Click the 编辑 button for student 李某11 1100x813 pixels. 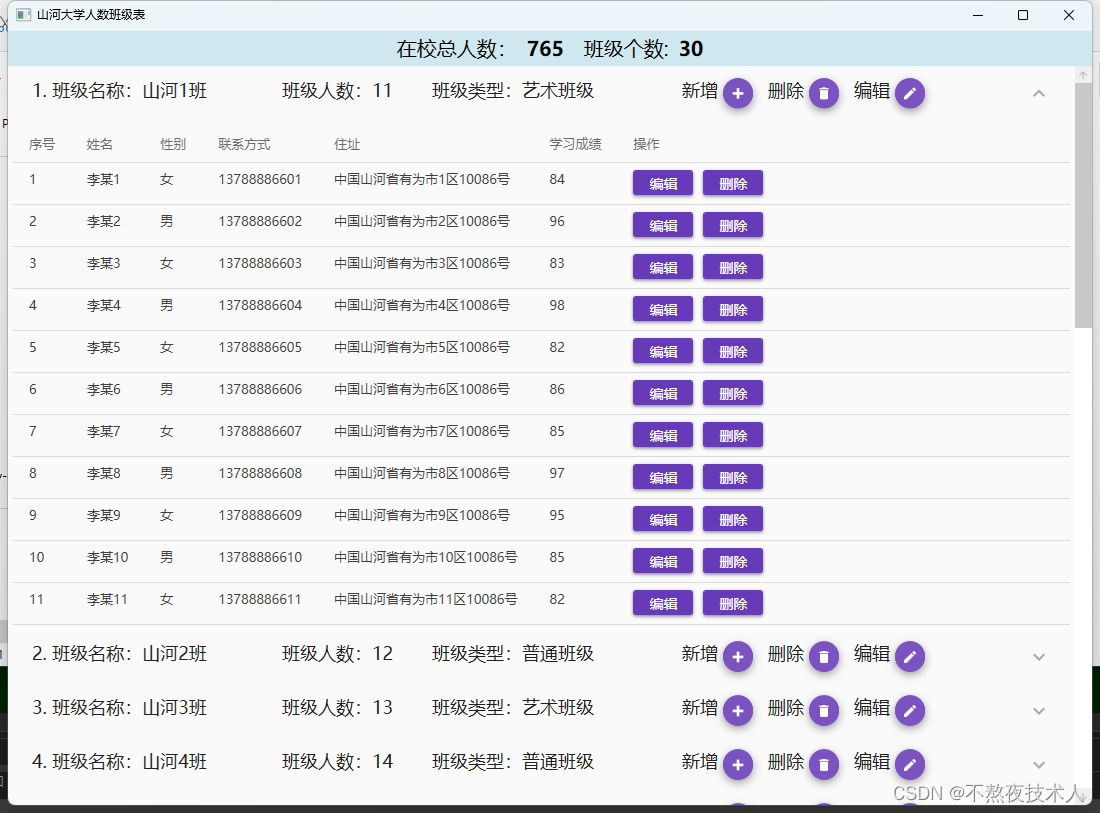tap(662, 603)
